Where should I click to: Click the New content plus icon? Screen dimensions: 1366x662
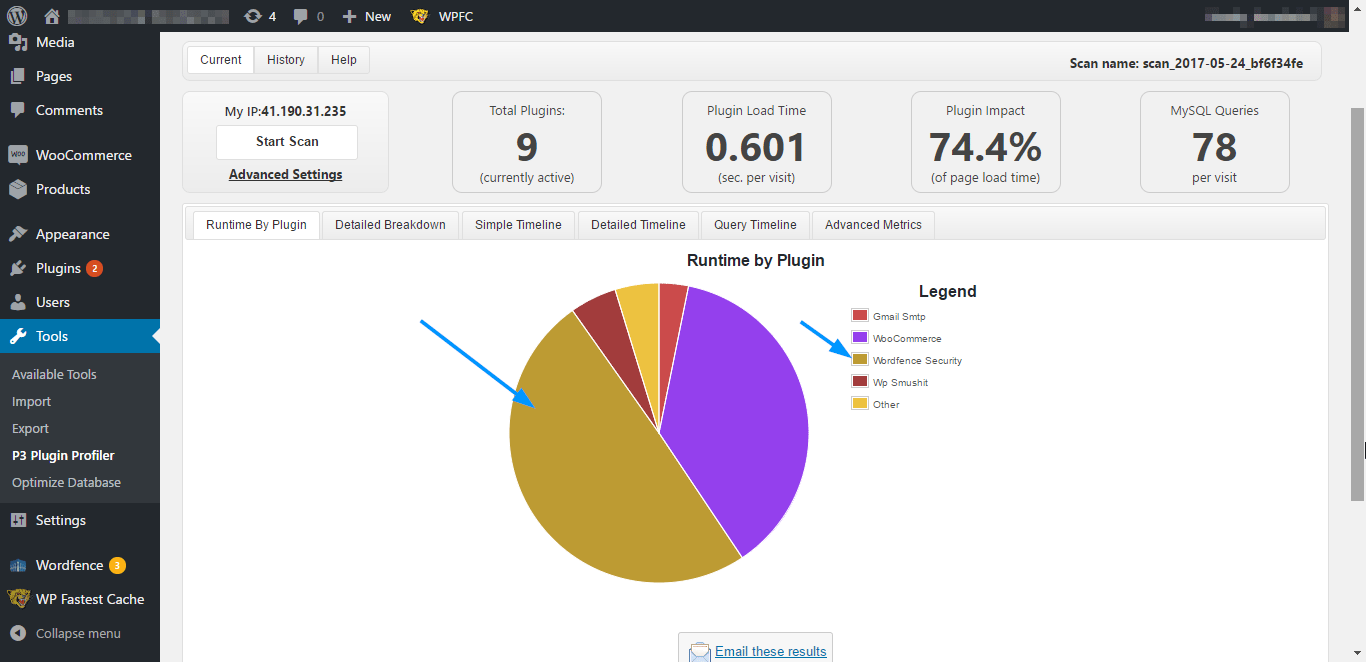(349, 16)
